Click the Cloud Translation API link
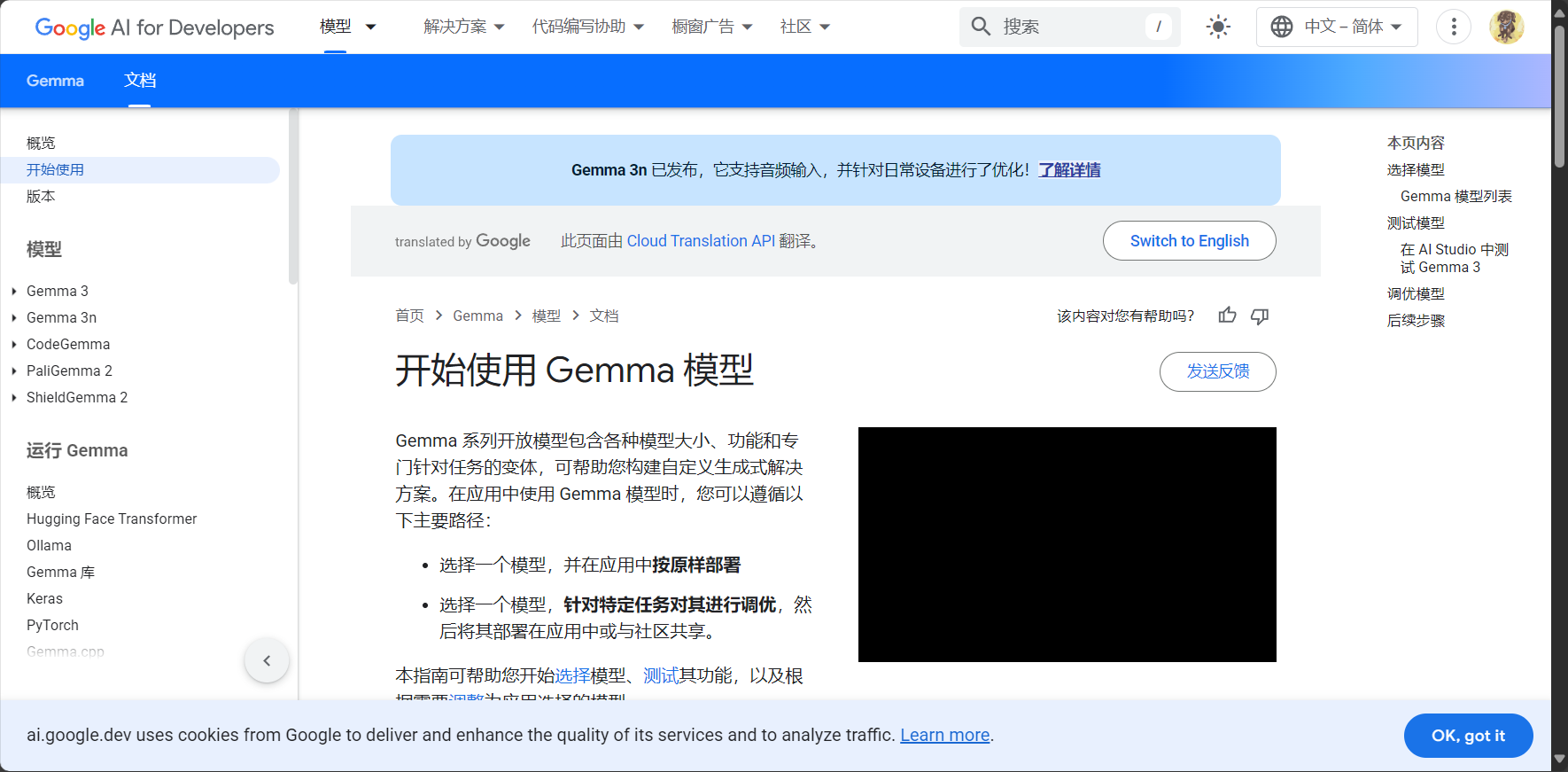 [701, 241]
